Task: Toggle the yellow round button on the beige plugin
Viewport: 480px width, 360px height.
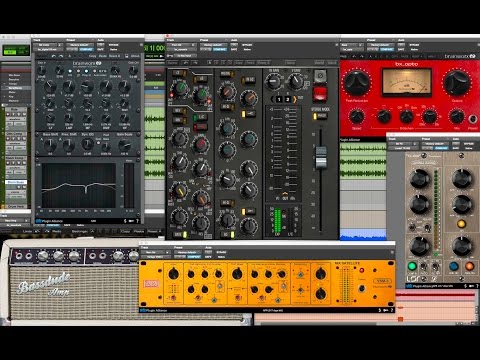Action: coord(461,224)
